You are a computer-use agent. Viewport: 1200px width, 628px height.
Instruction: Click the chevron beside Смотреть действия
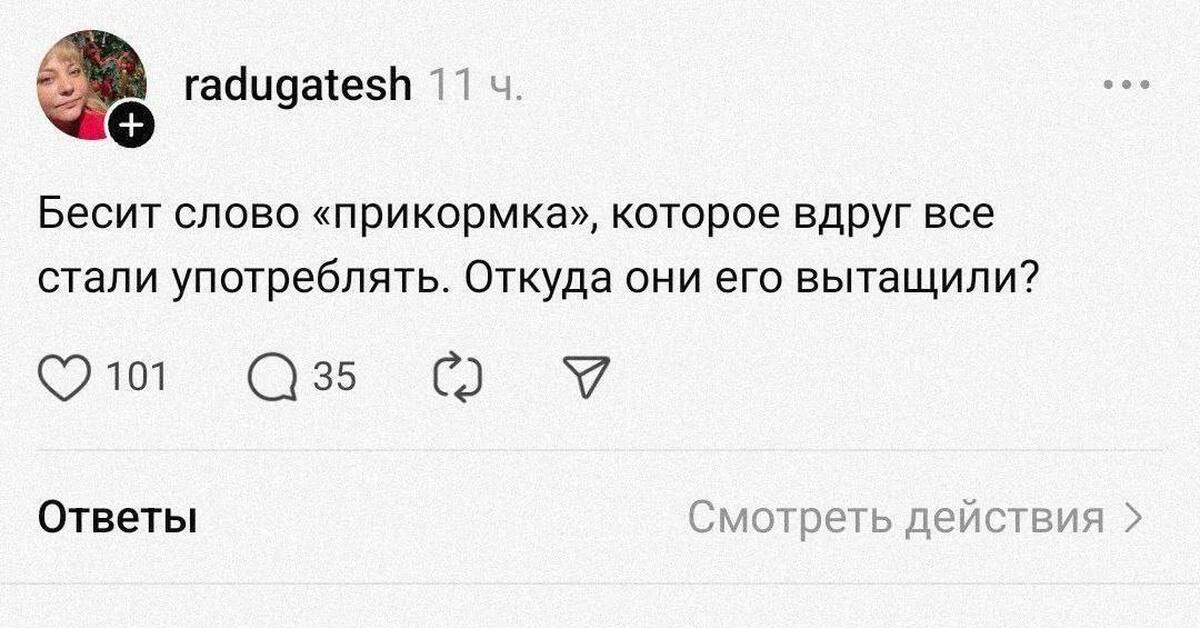[1131, 519]
